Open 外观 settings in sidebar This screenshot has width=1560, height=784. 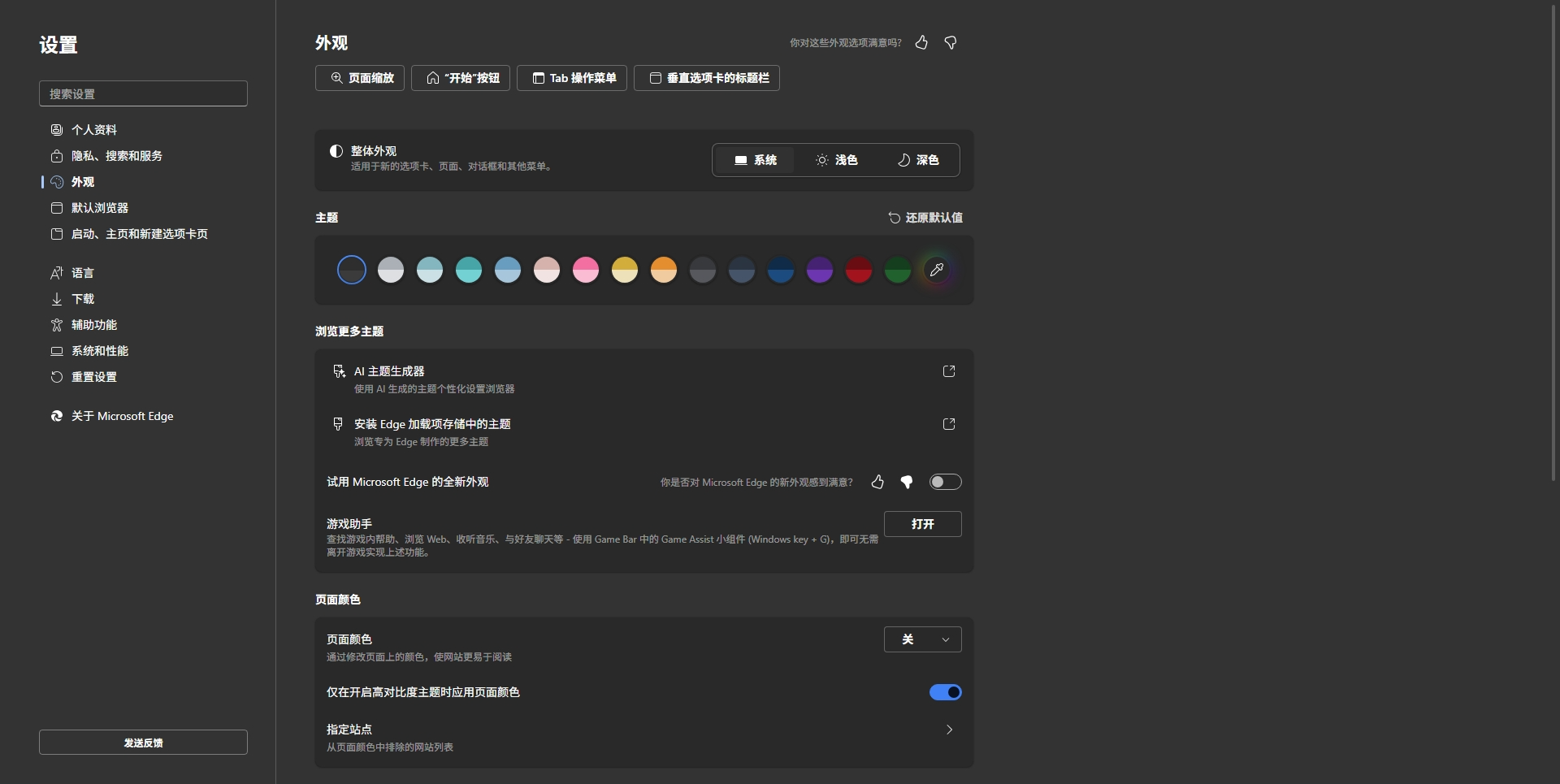[83, 182]
